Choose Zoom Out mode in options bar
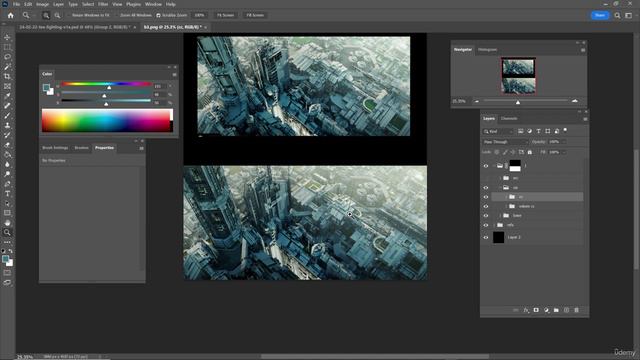This screenshot has height=360, width=640. [57, 16]
